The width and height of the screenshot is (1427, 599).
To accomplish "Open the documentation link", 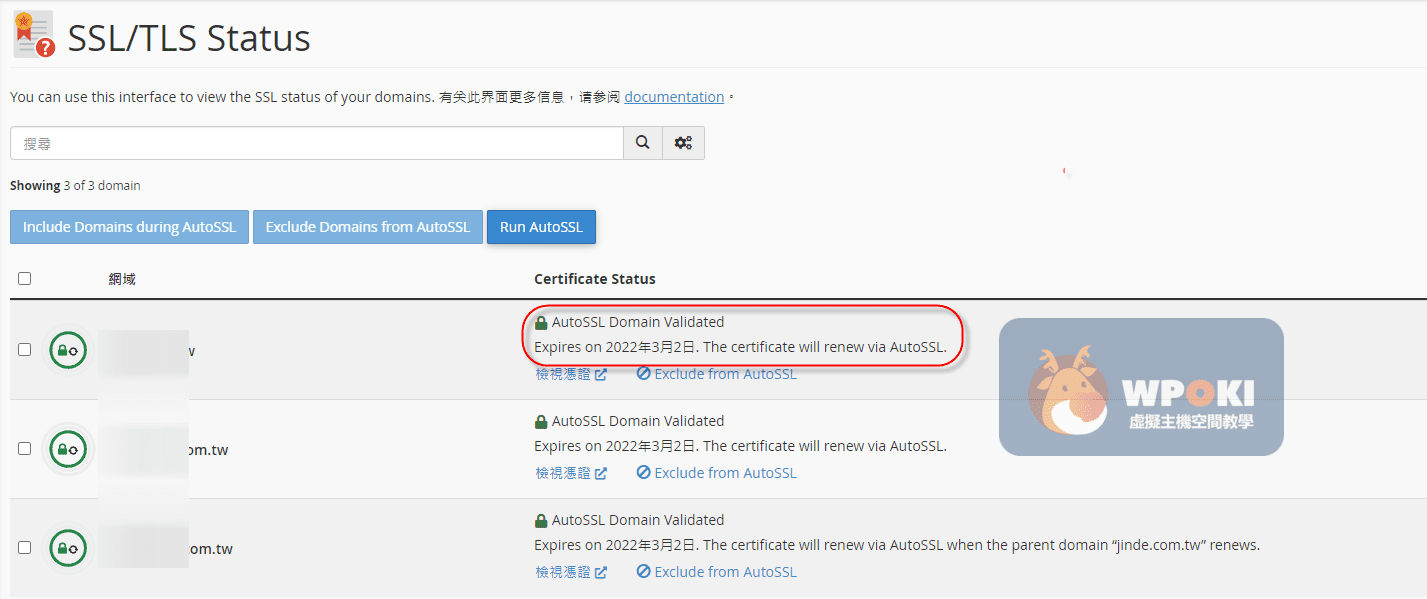I will [674, 97].
